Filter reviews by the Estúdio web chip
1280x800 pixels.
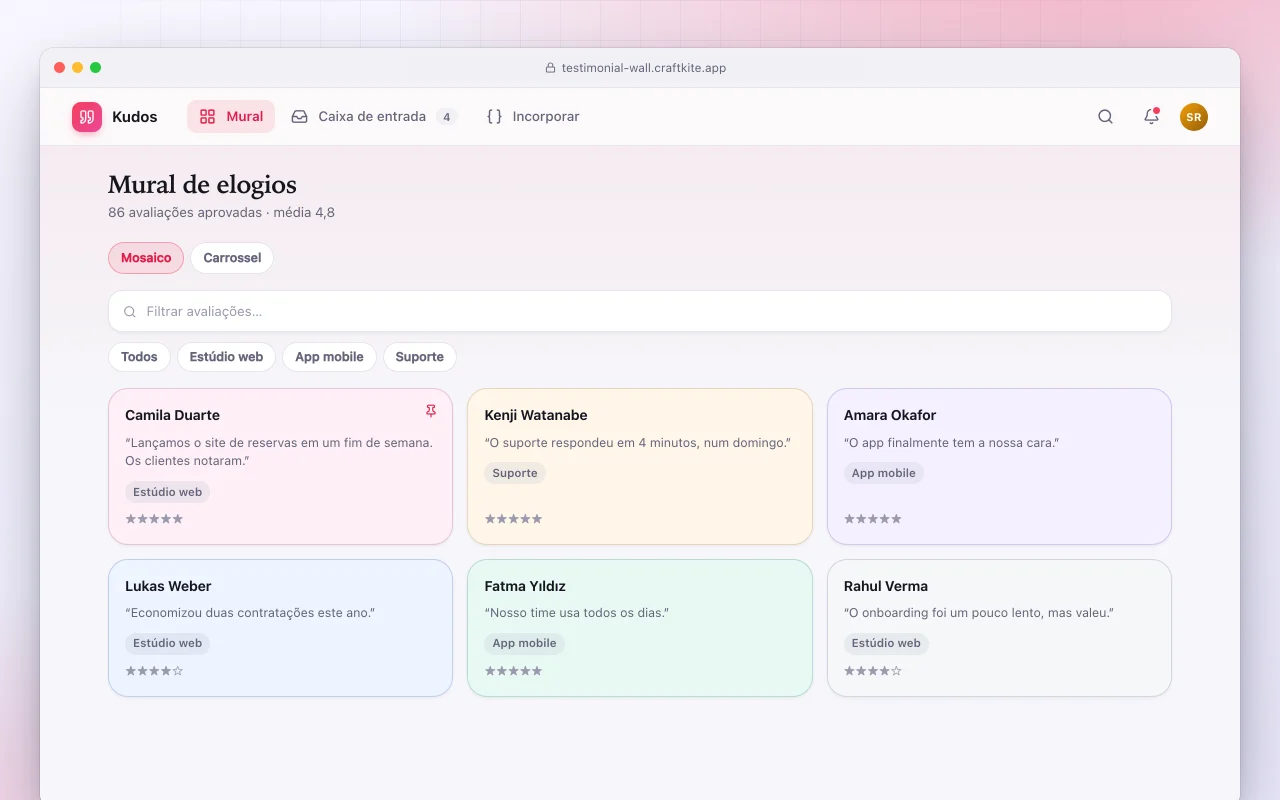click(x=226, y=357)
